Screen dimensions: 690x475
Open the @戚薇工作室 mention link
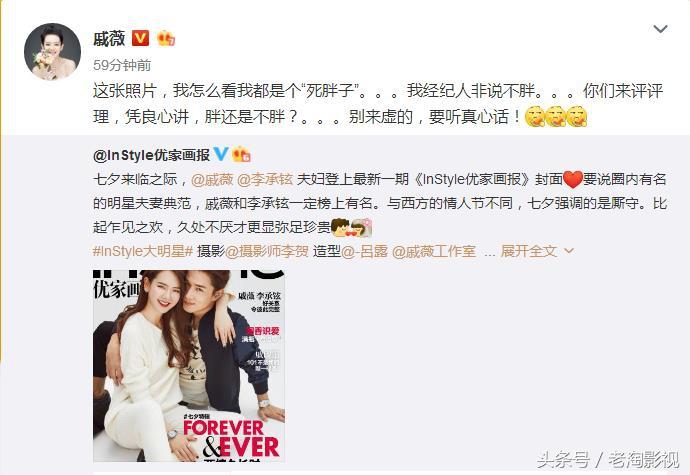(x=434, y=251)
